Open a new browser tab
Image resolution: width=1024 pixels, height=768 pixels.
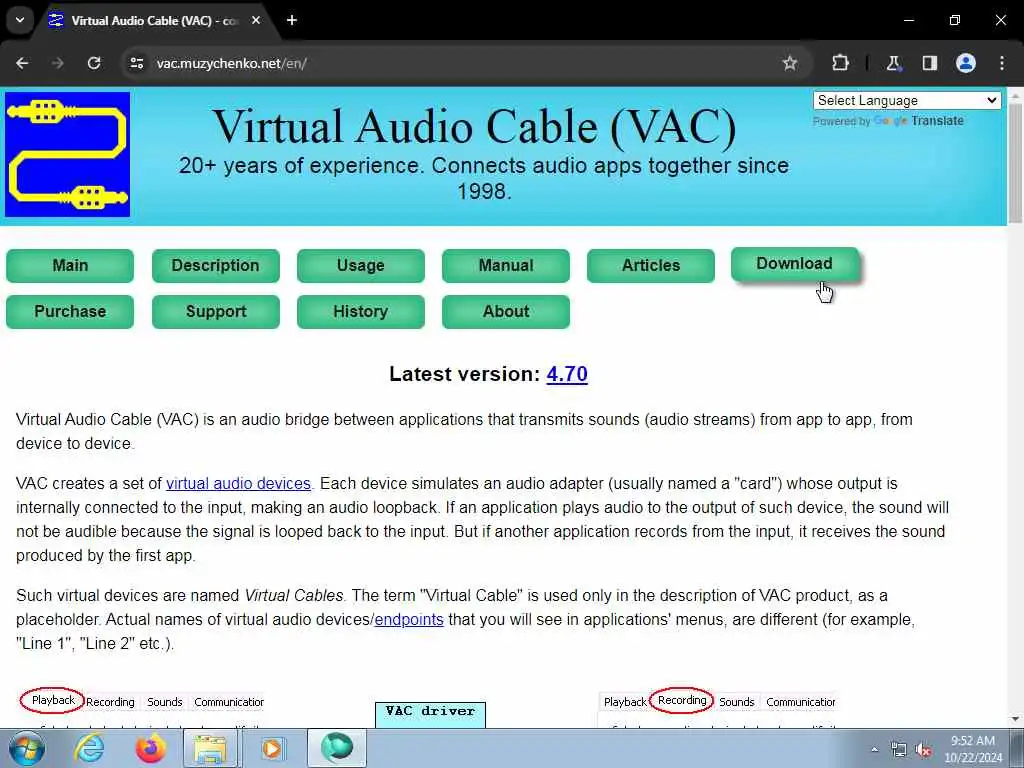coord(292,20)
